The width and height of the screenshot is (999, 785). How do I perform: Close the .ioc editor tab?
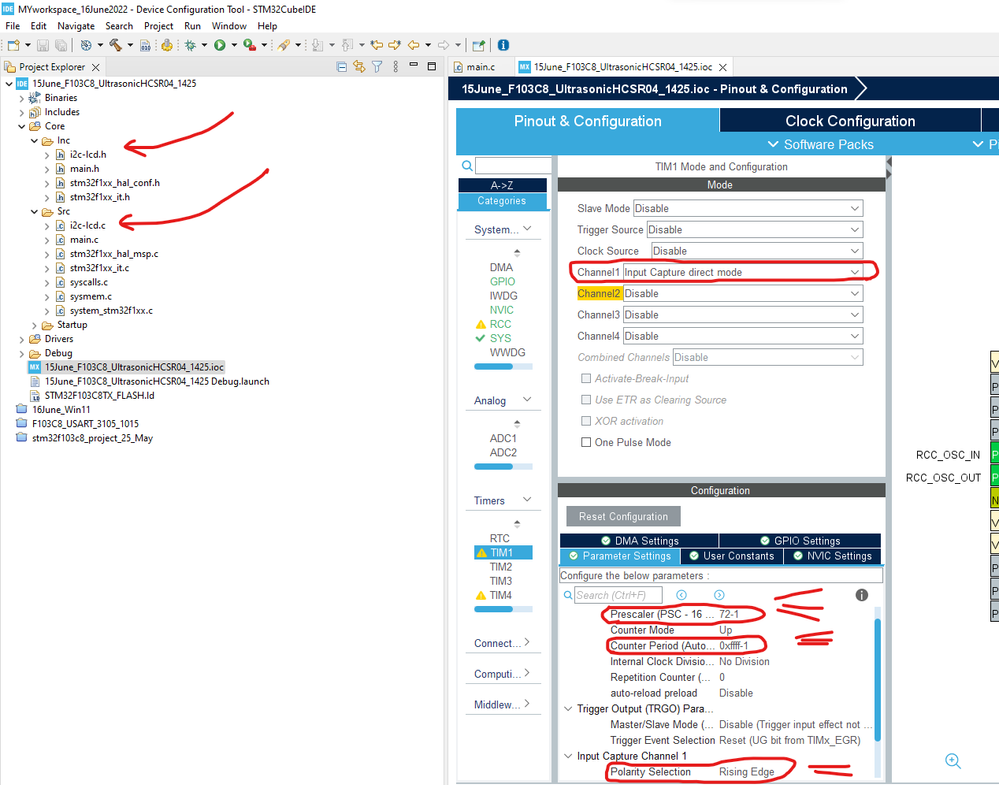coord(723,68)
